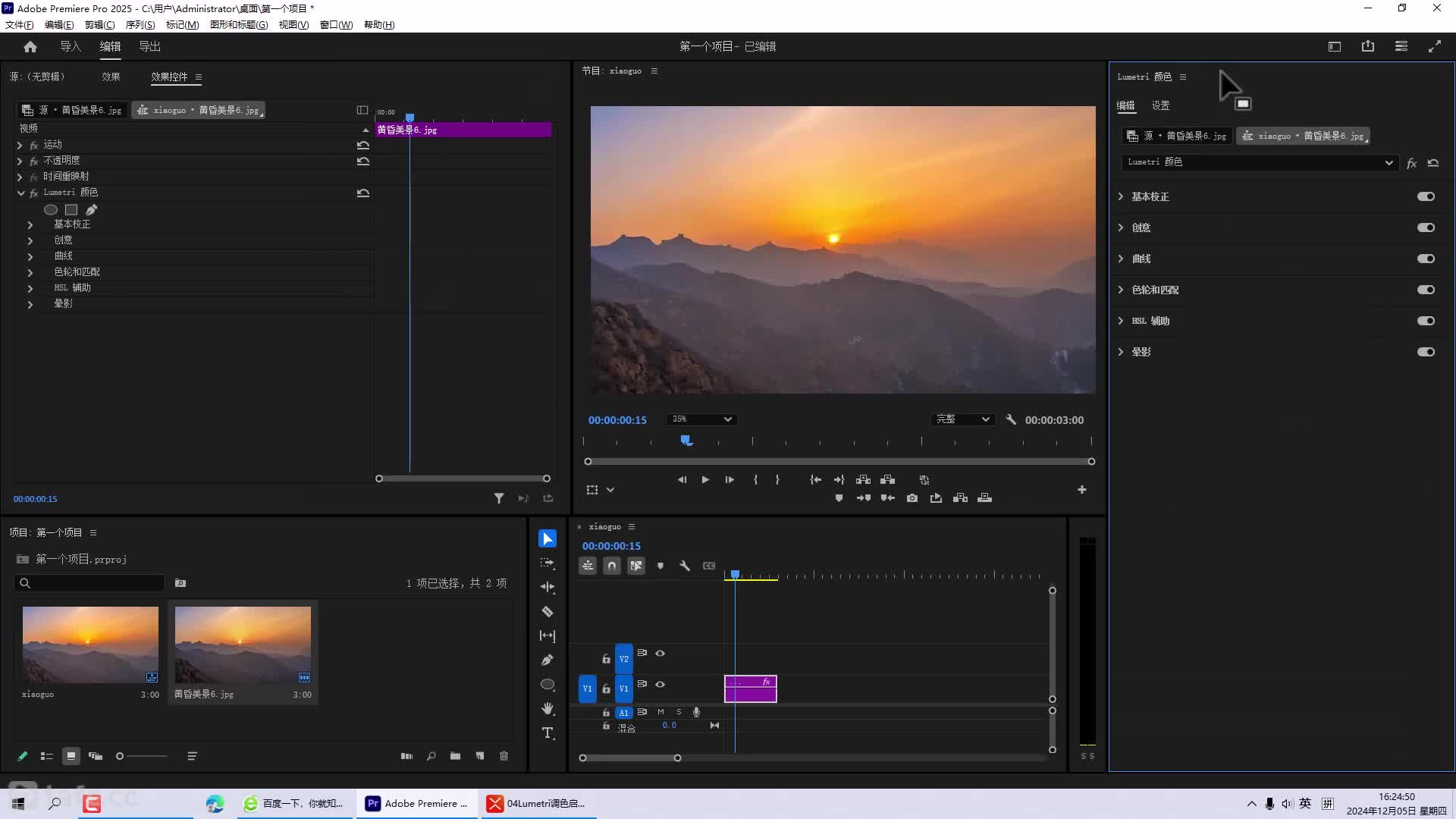The image size is (1456, 819).
Task: Open the Quick Export share icon
Action: tap(1368, 46)
